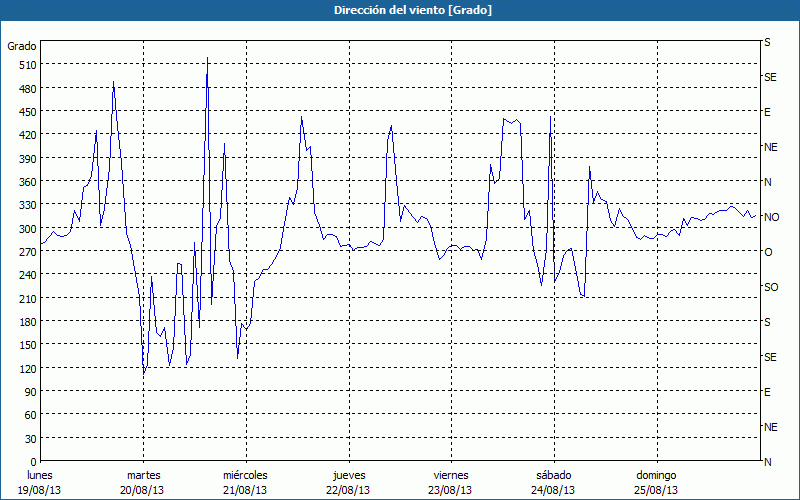
Task: Click the chart title "Dirección del viento [Grado]"
Action: click(399, 9)
